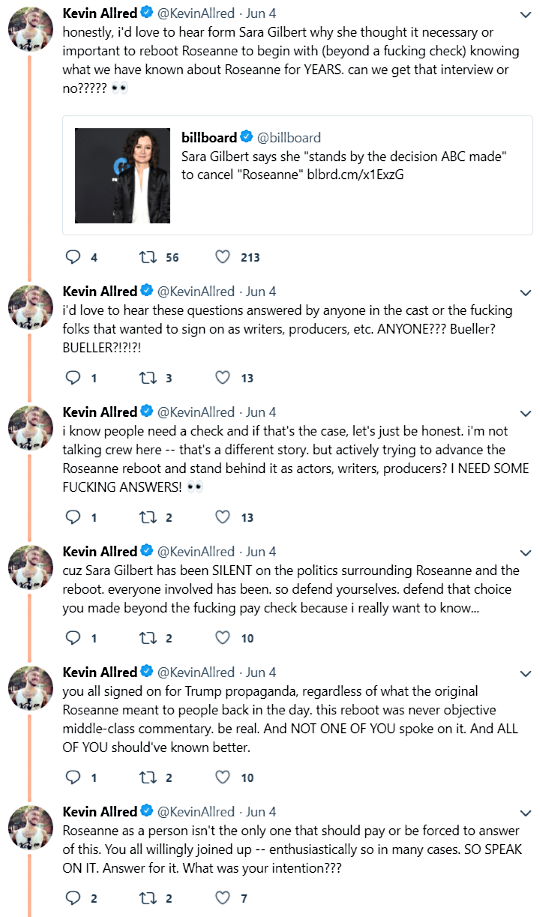Like the tweet with 213 likes
This screenshot has height=917, width=540.
coord(222,257)
